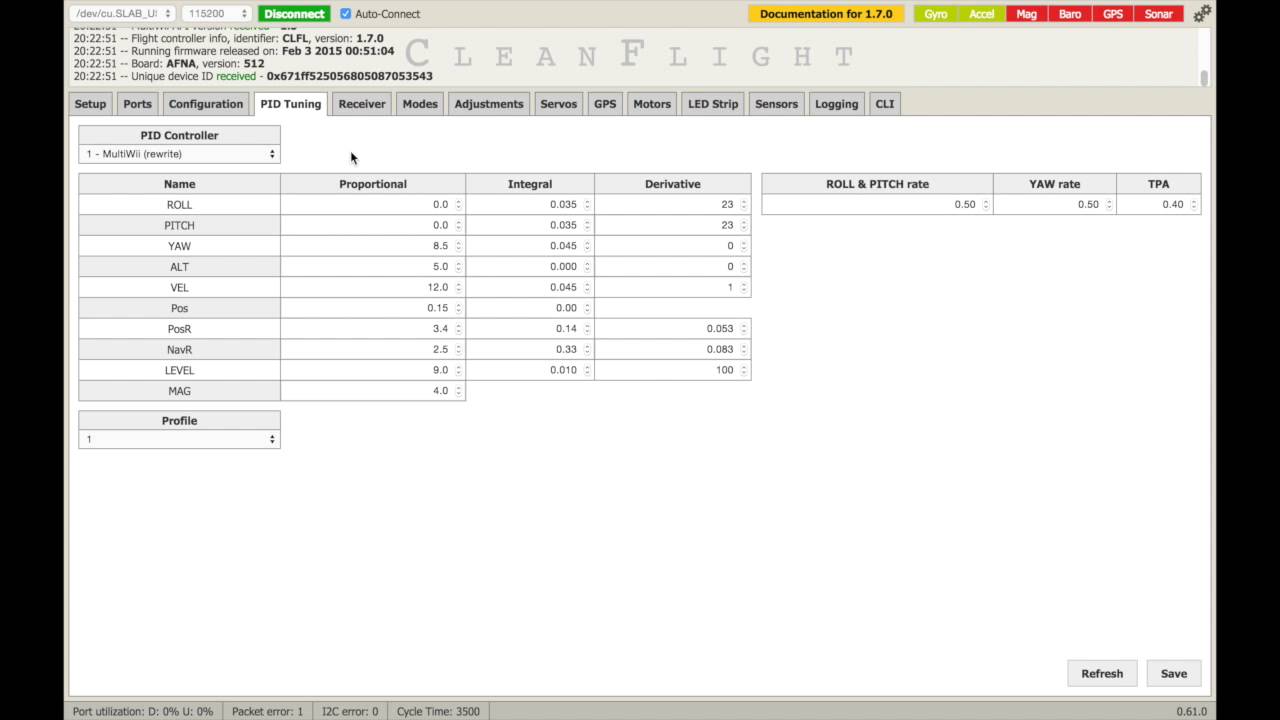1280x720 pixels.
Task: Click the MAG Proportional field
Action: [373, 391]
